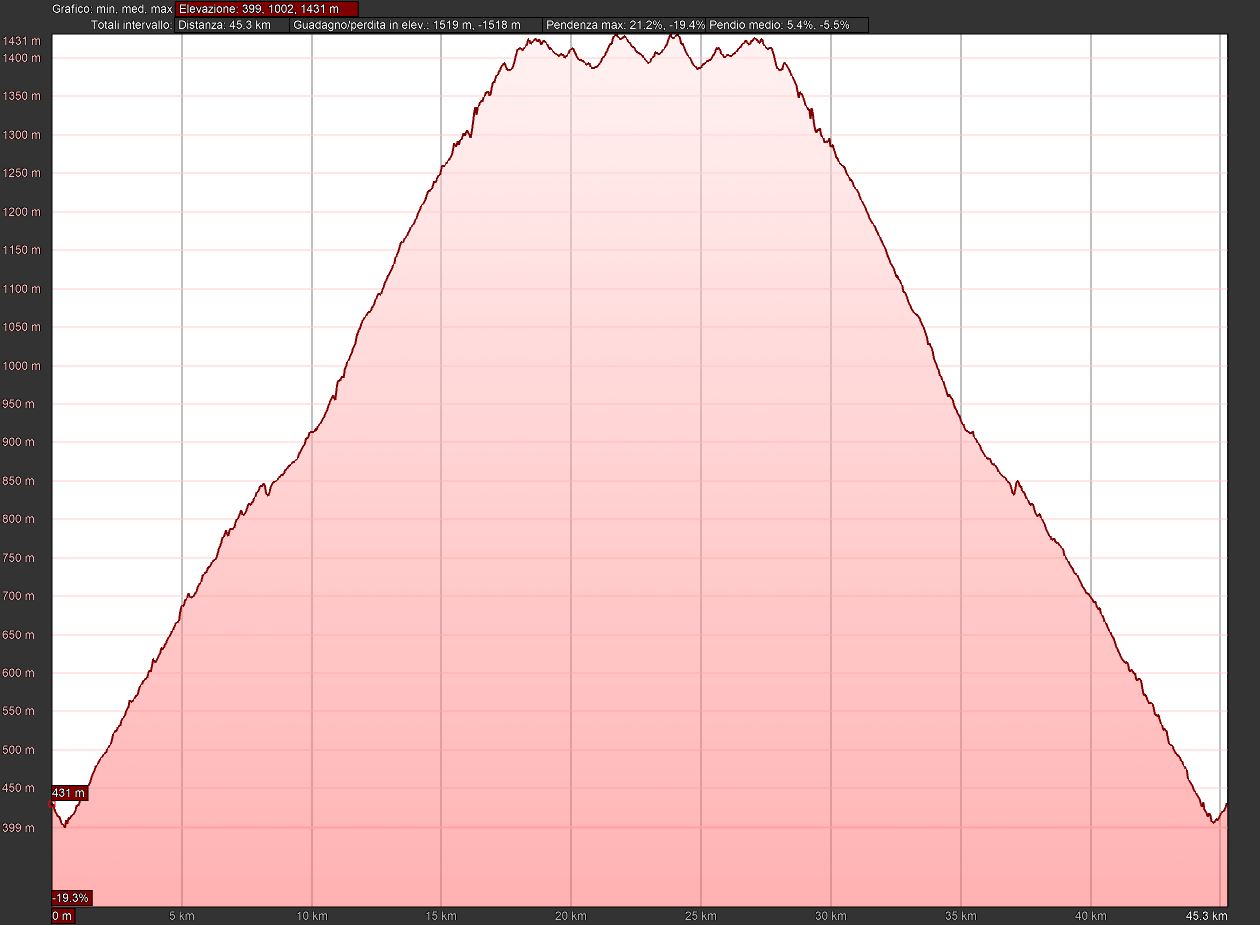Select the Pendenza max field
The height and width of the screenshot is (925, 1260).
coord(624,25)
